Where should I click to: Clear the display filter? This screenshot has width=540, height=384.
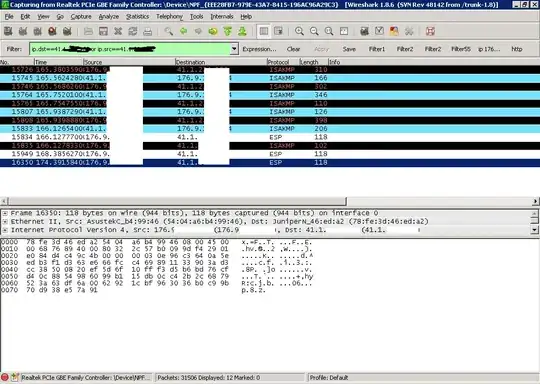[293, 49]
